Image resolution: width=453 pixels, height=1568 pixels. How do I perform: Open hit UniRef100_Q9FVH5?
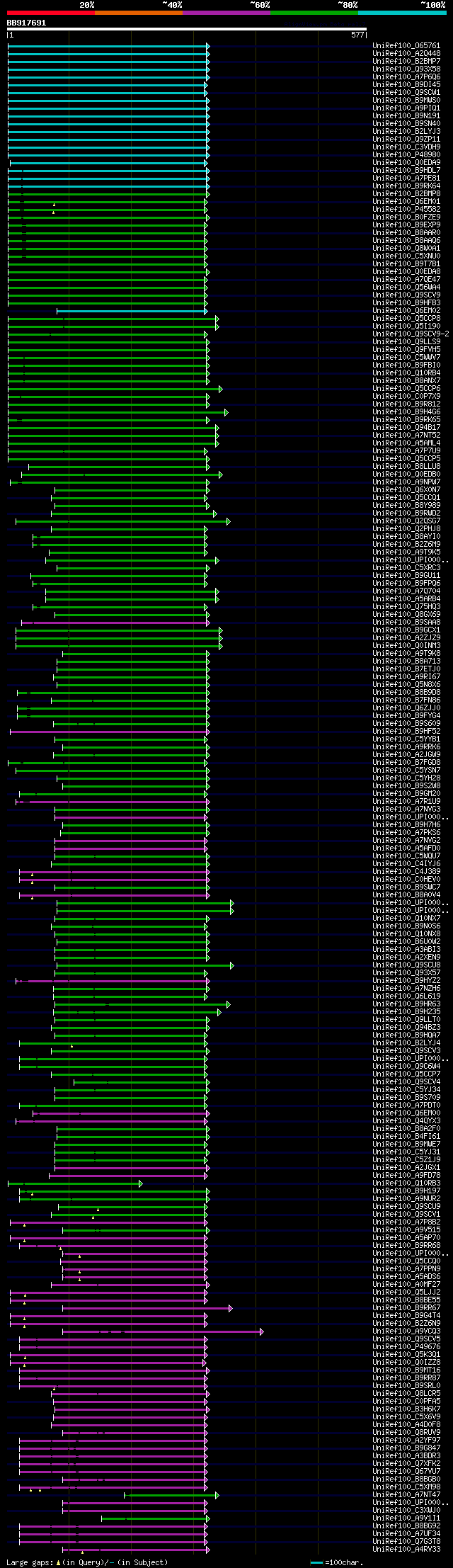click(406, 350)
